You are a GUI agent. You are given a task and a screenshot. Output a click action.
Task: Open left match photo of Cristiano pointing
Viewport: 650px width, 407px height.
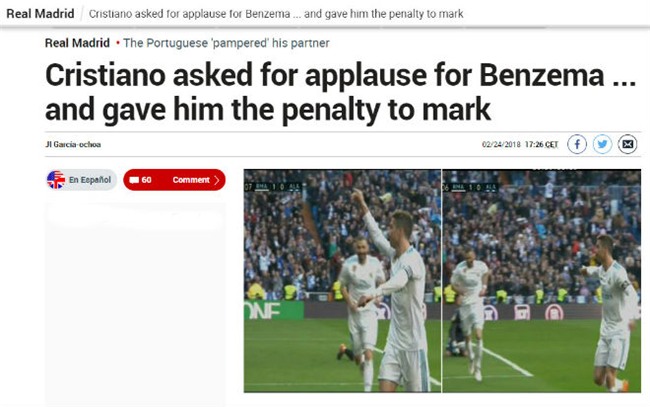click(x=342, y=281)
